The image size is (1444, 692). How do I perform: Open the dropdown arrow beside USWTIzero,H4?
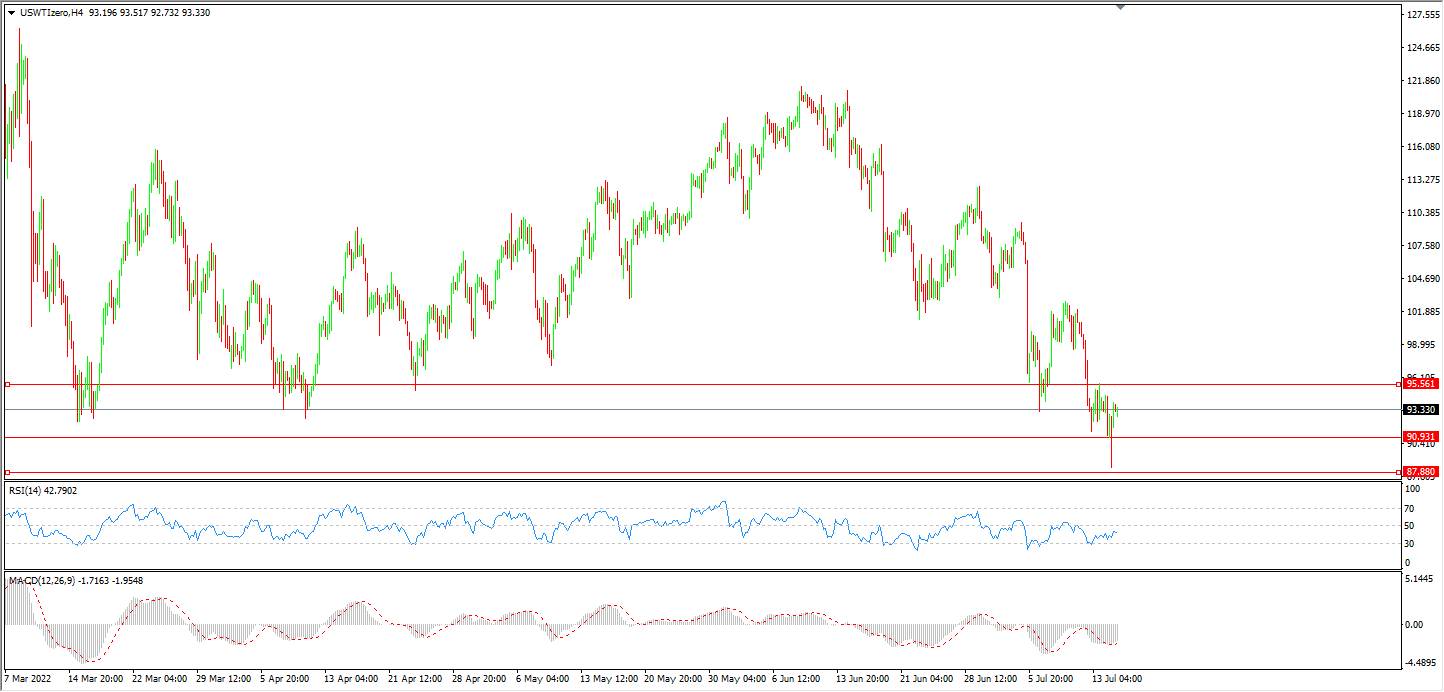[11, 13]
